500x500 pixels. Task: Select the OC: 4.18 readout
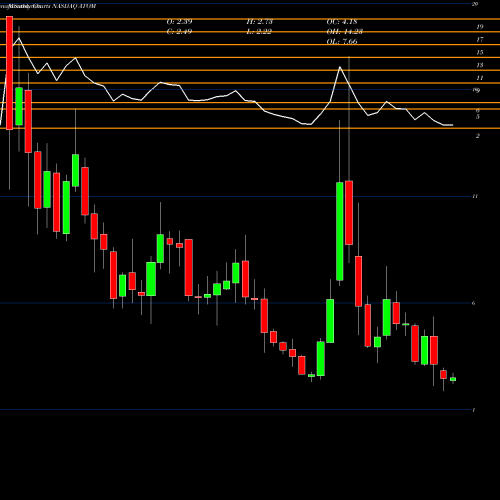(342, 22)
